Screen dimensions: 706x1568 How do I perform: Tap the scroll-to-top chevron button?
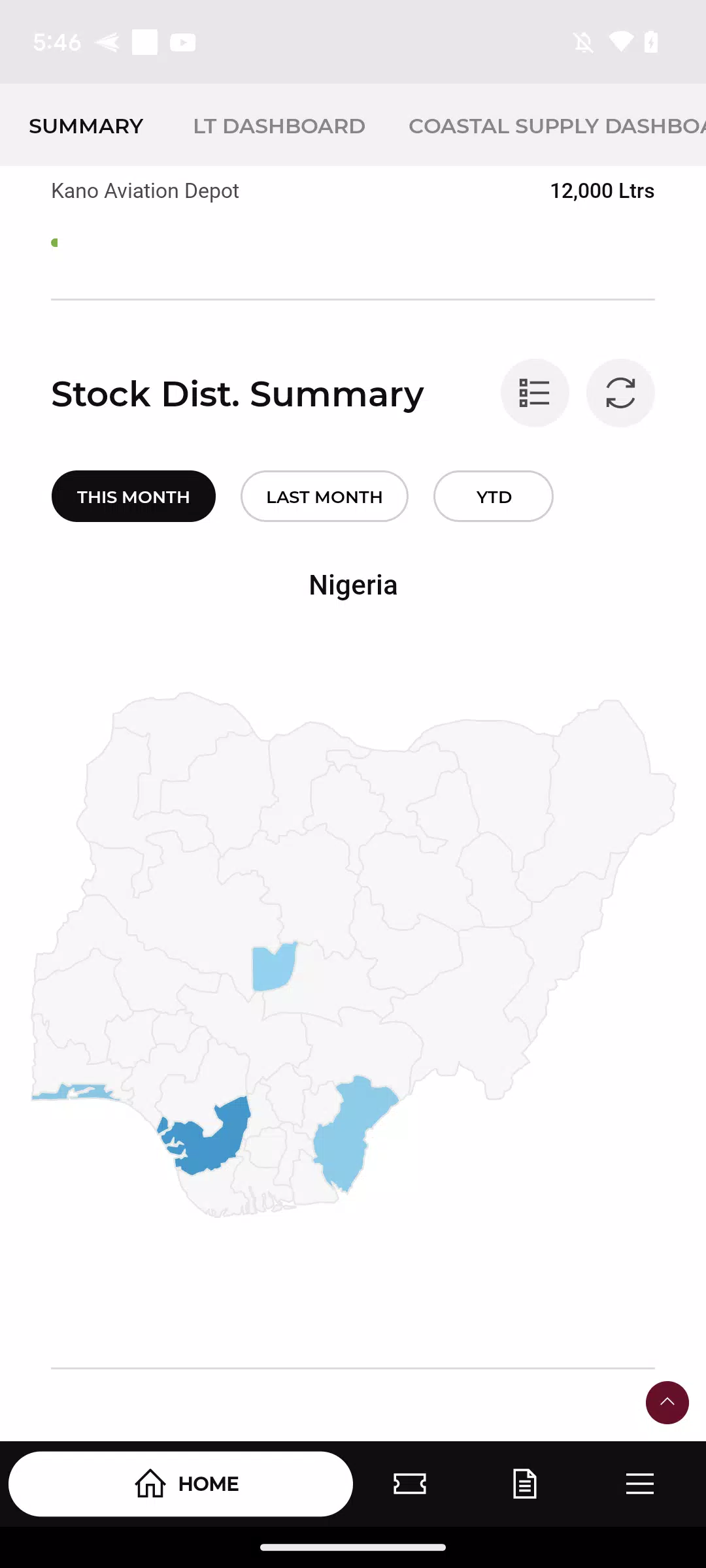click(667, 1402)
